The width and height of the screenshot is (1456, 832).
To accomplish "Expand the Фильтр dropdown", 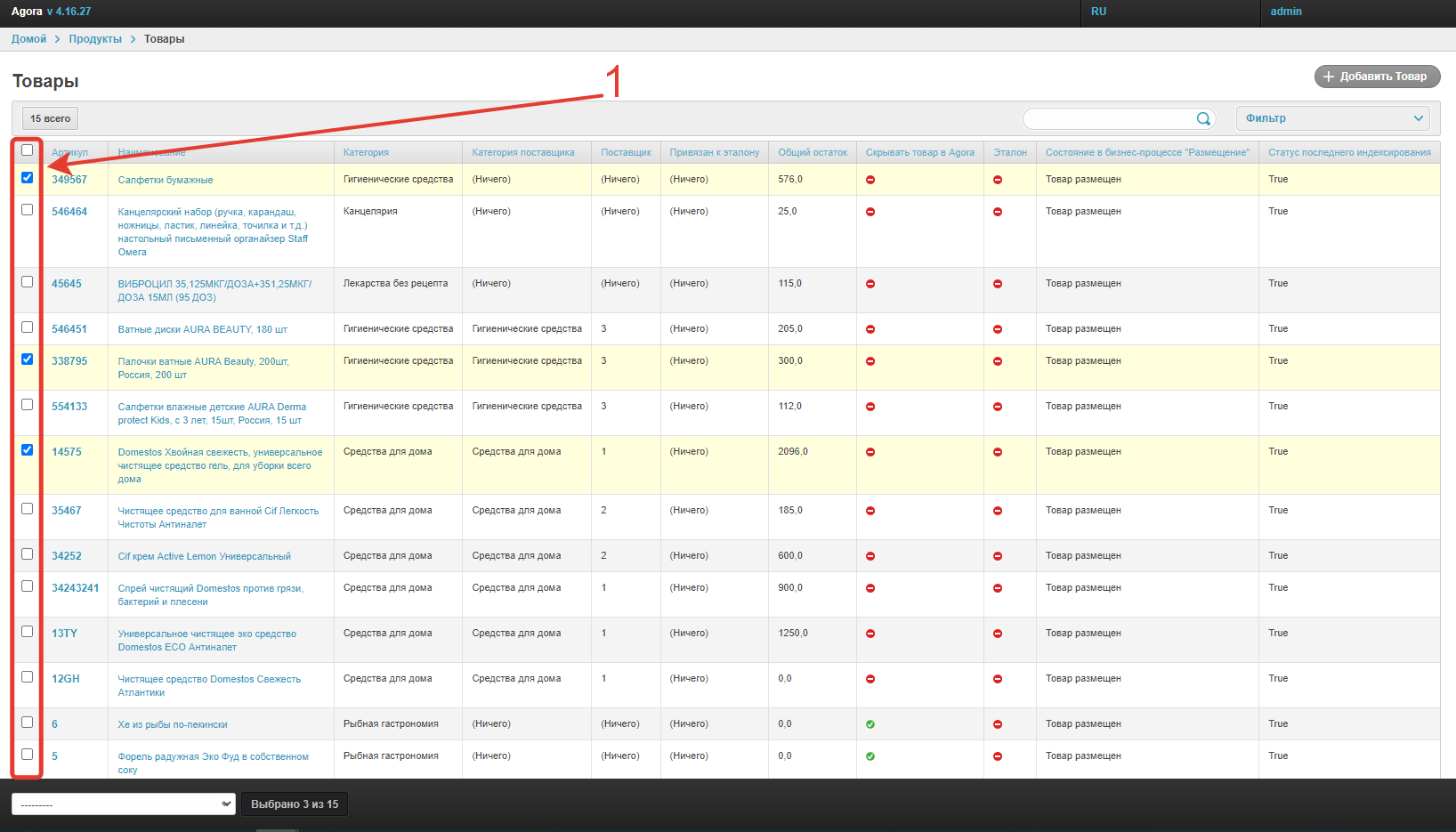I will tap(1332, 118).
